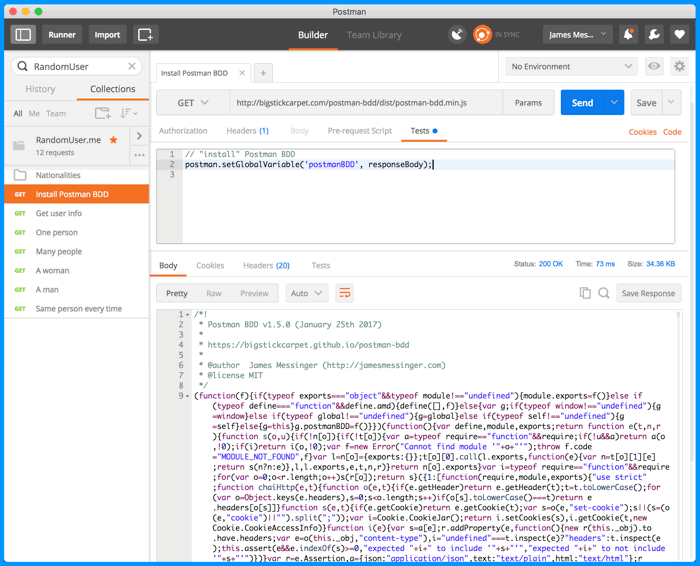Open the Code snippet link
Viewport: 700px width, 566px height.
672,132
